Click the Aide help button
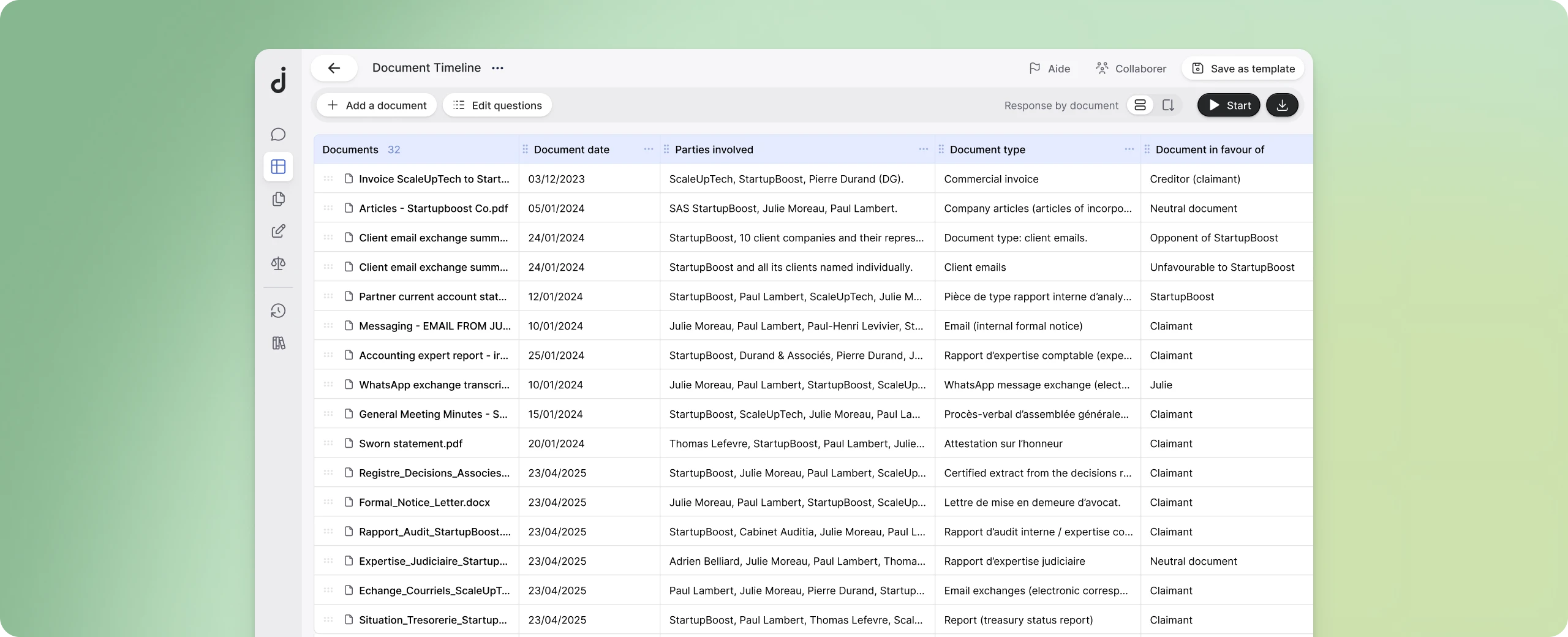This screenshot has height=637, width=1568. coord(1050,69)
